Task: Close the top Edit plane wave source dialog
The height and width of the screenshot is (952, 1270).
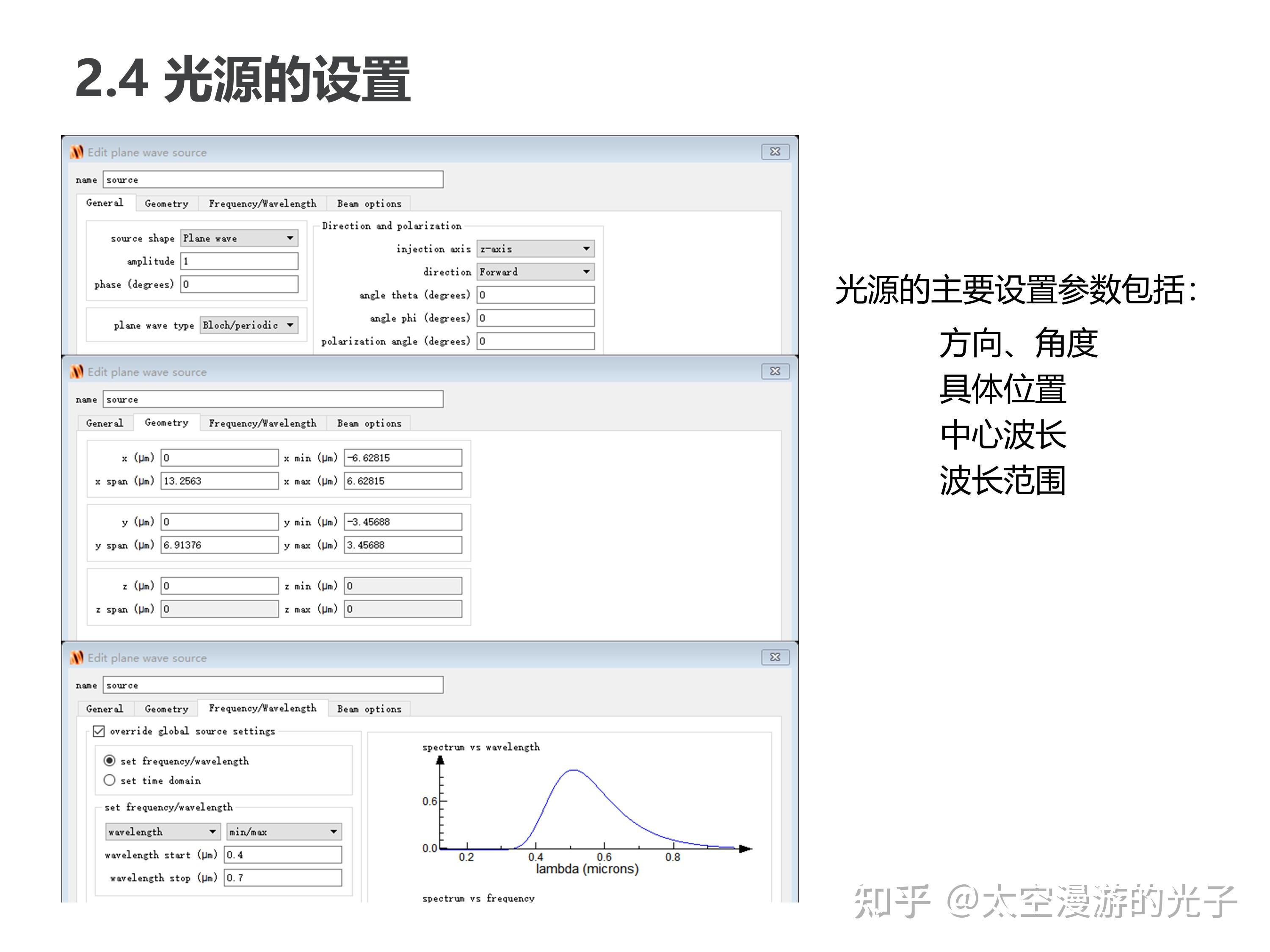Action: (x=775, y=152)
